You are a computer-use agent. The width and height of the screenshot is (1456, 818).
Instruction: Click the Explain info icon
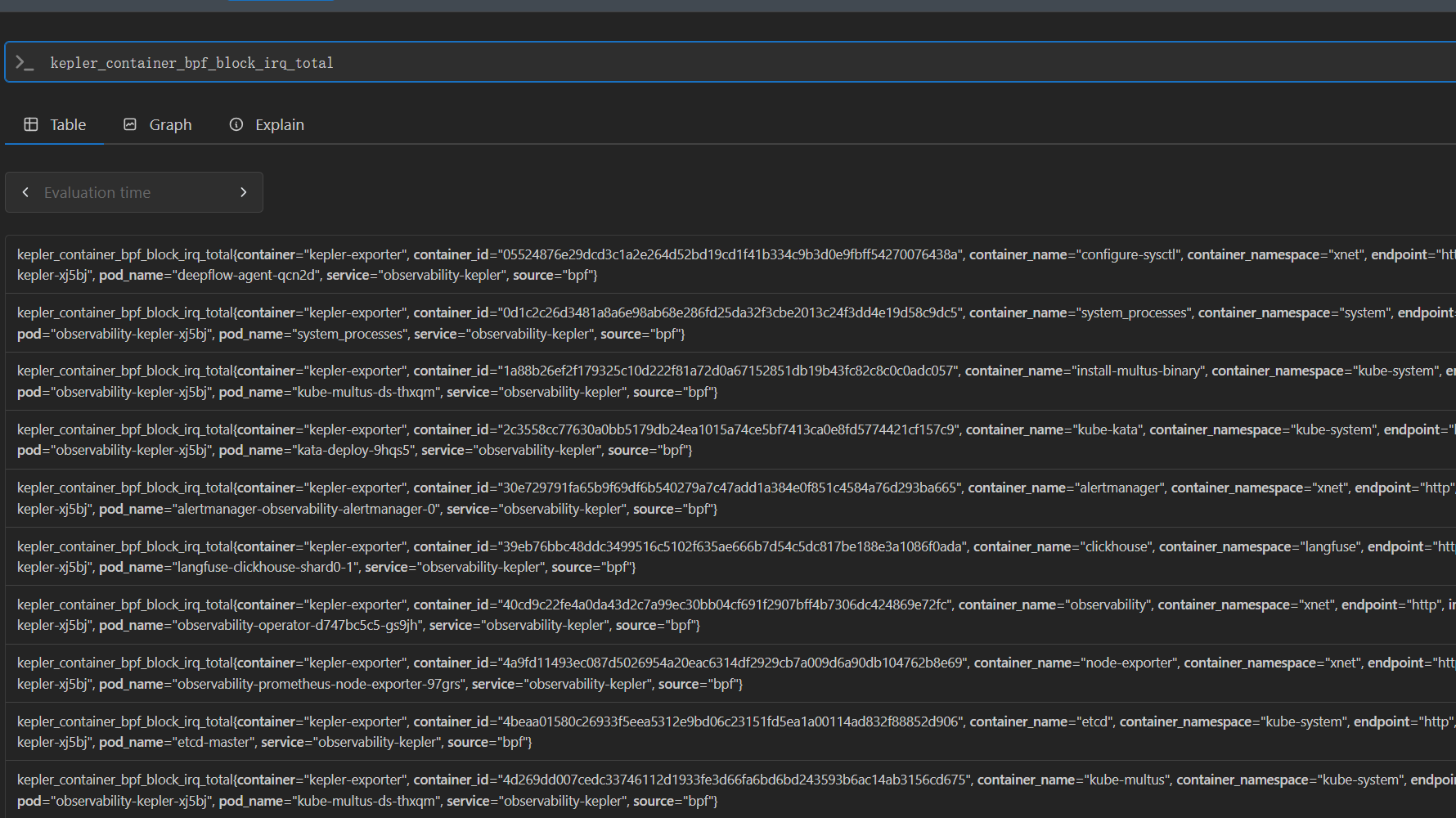(236, 124)
